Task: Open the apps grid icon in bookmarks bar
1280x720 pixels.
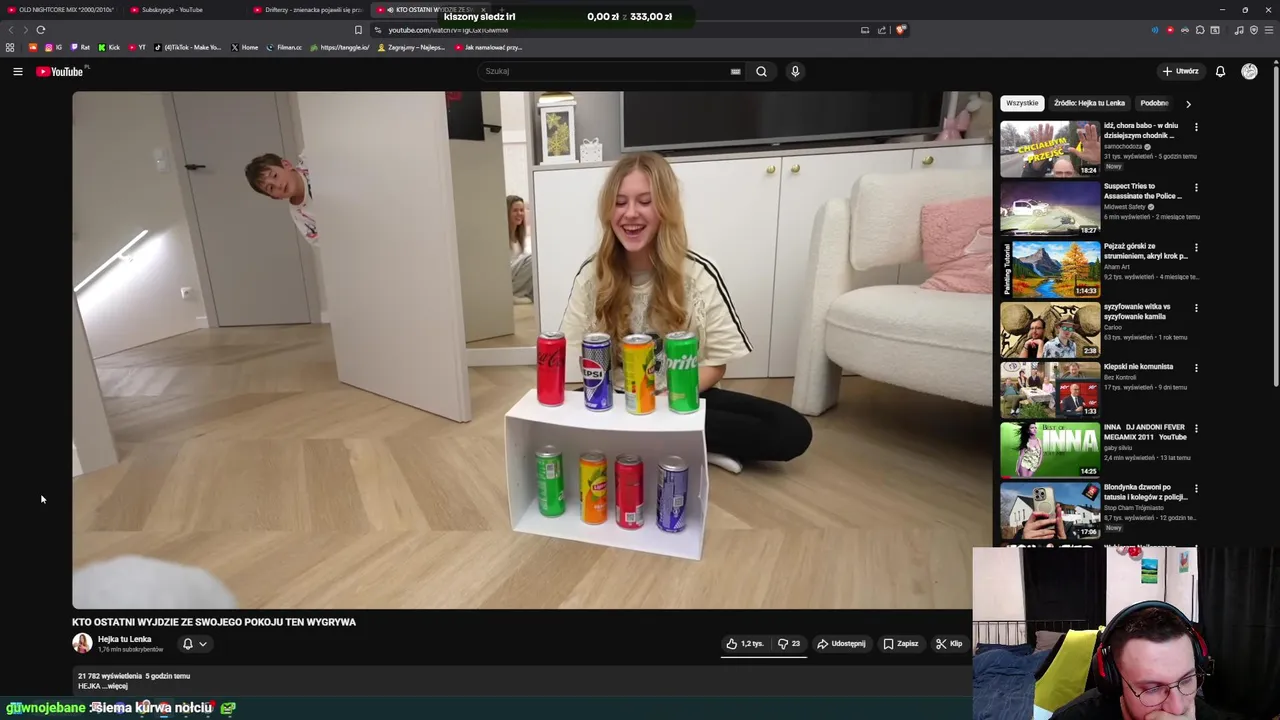Action: click(10, 47)
